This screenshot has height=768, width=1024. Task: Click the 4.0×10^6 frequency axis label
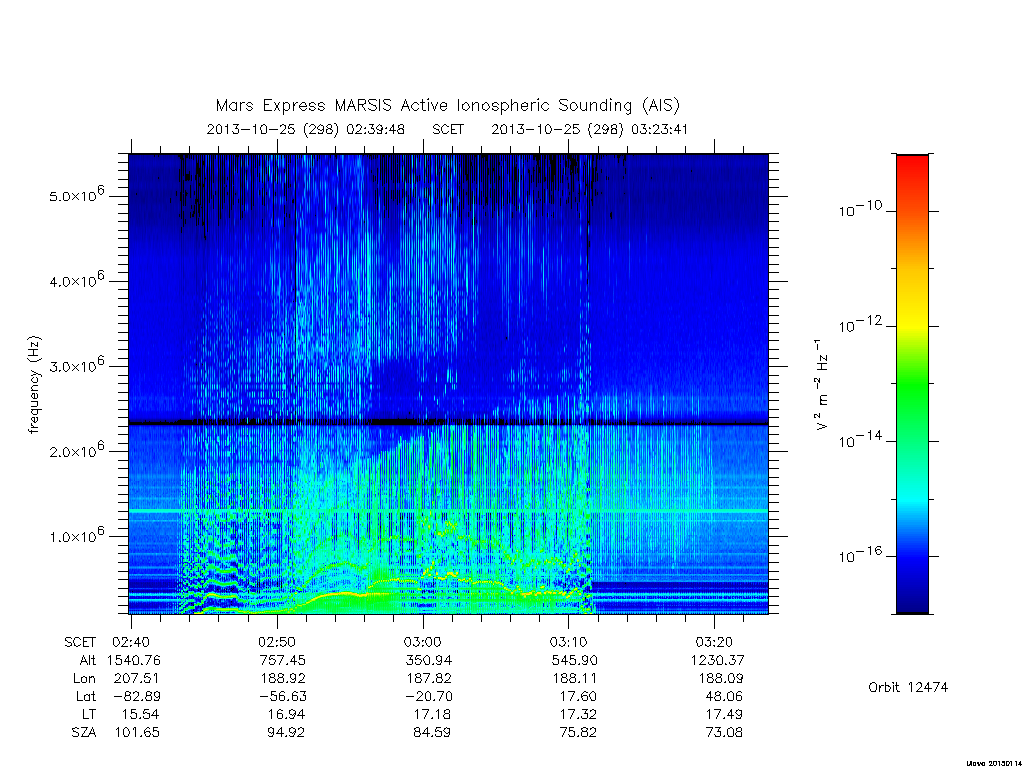pyautogui.click(x=76, y=280)
